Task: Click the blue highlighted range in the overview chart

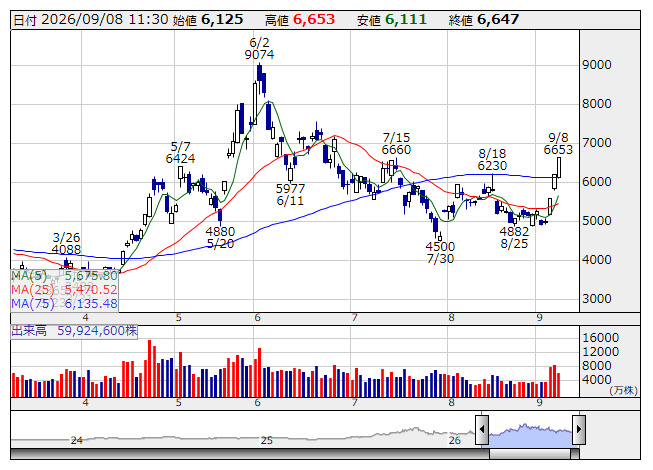Action: coord(531,435)
